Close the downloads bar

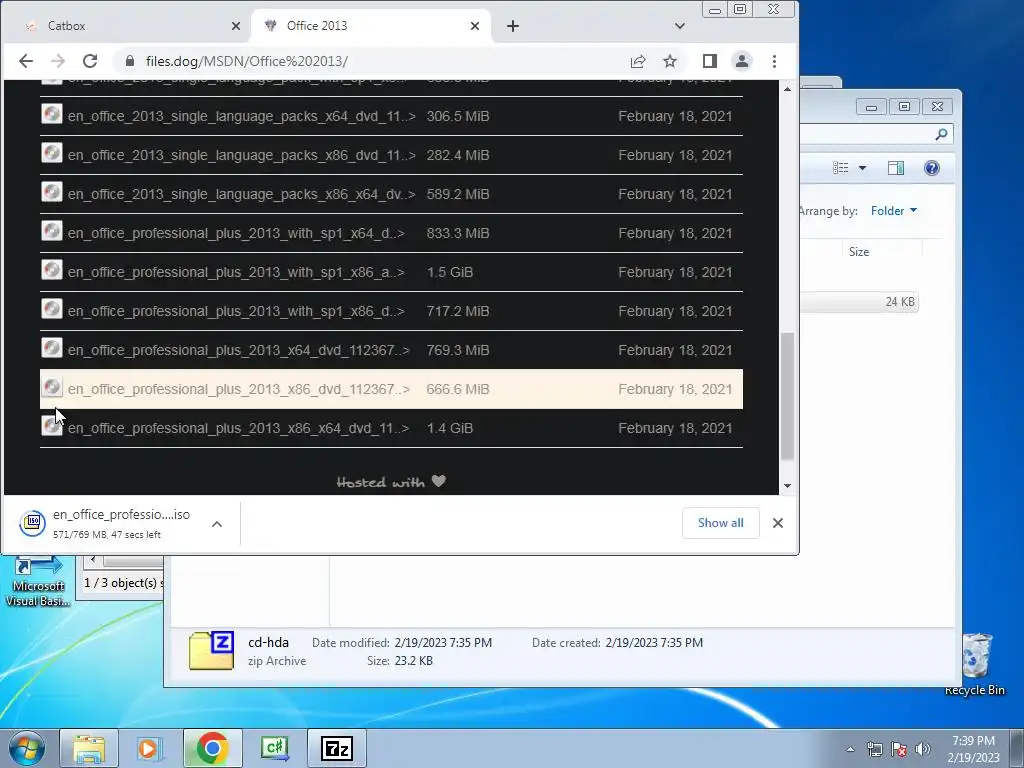778,523
